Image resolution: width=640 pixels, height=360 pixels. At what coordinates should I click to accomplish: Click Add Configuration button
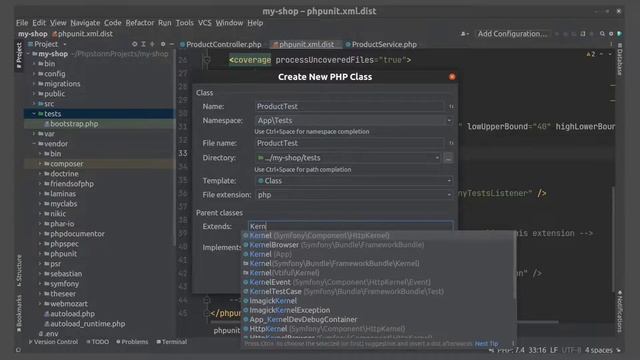512,34
